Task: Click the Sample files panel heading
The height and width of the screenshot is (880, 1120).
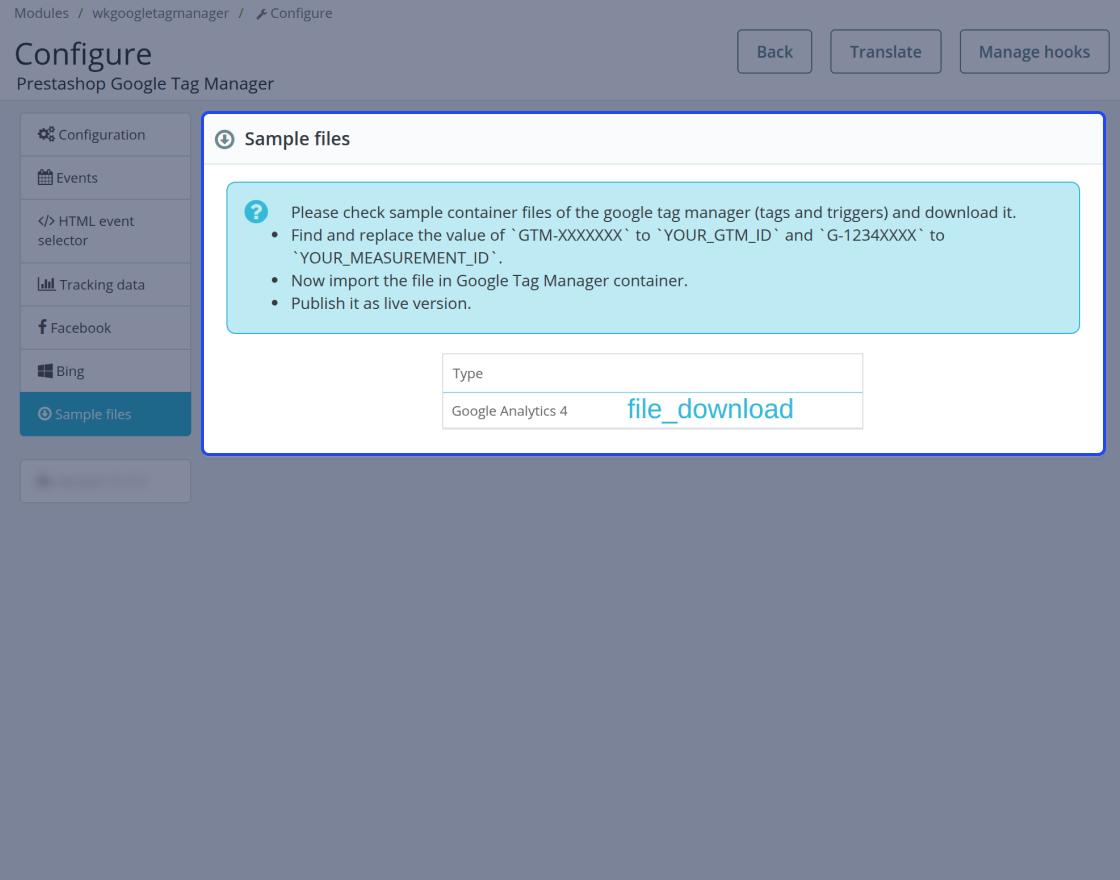Action: pyautogui.click(x=297, y=139)
